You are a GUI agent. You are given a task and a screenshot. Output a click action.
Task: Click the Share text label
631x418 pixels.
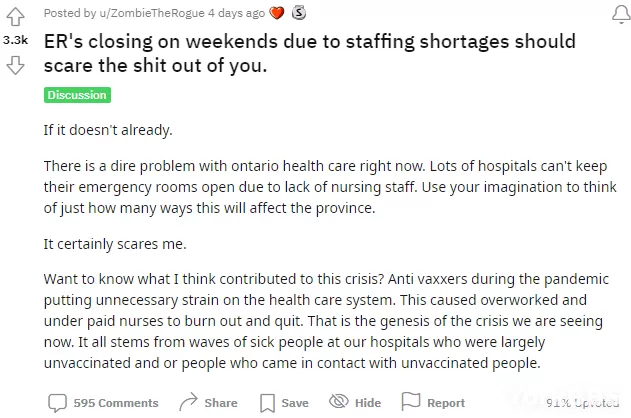pyautogui.click(x=221, y=403)
